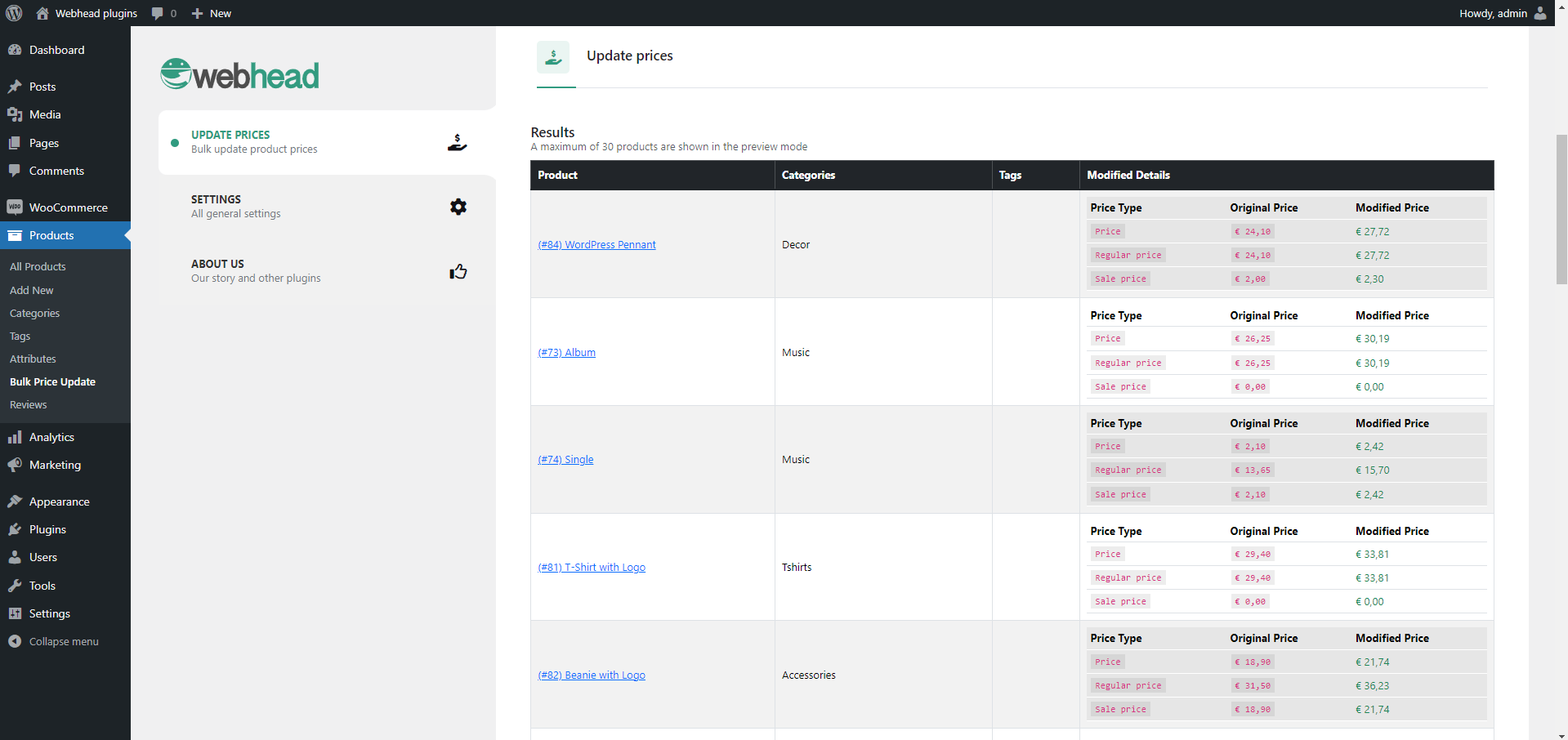Click the Posts pushpin icon
The image size is (1568, 740).
15,87
